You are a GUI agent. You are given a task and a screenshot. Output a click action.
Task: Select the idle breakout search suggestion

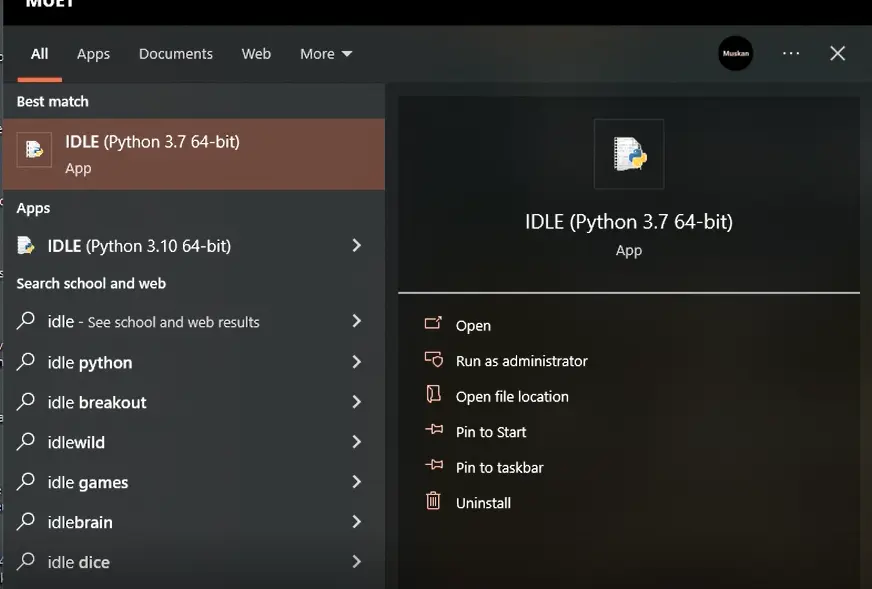pyautogui.click(x=194, y=402)
